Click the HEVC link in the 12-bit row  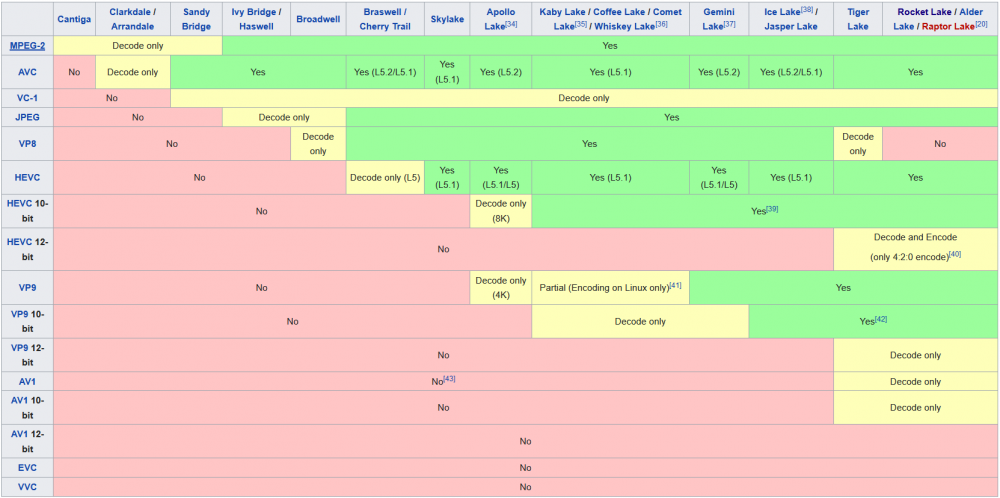coord(19,242)
